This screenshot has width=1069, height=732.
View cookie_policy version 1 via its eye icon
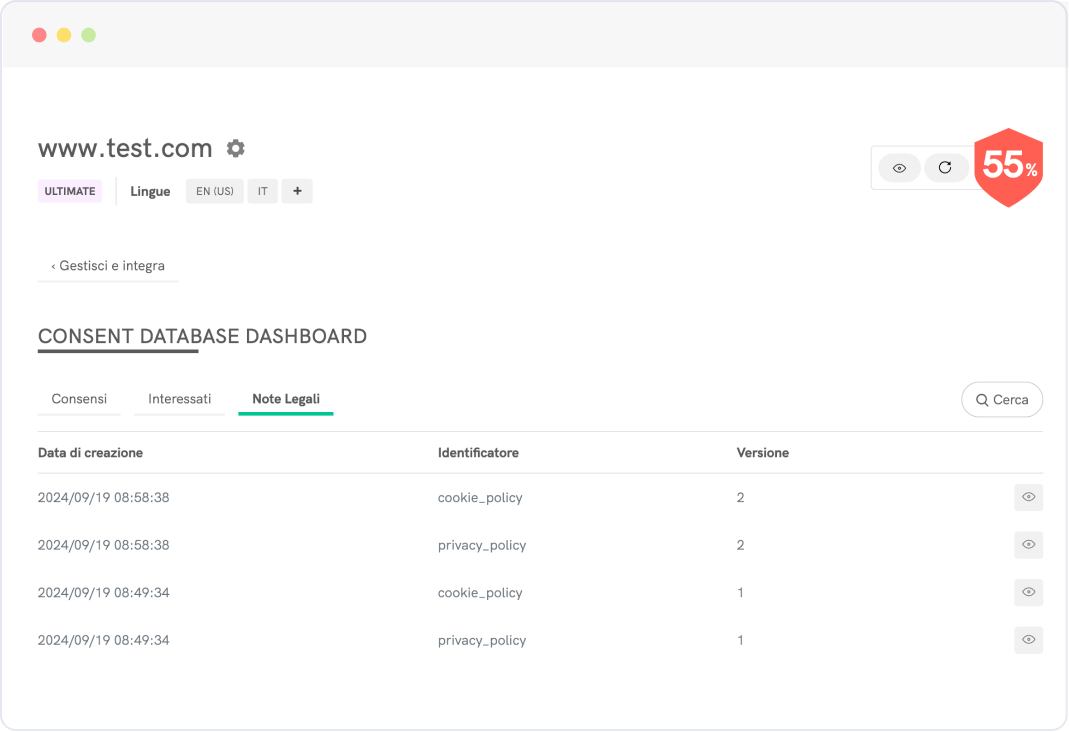pyautogui.click(x=1028, y=592)
